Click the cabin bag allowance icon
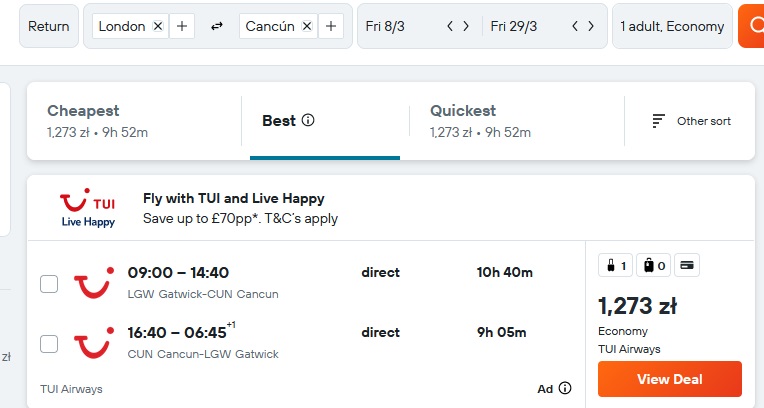The height and width of the screenshot is (408, 764). [615, 266]
